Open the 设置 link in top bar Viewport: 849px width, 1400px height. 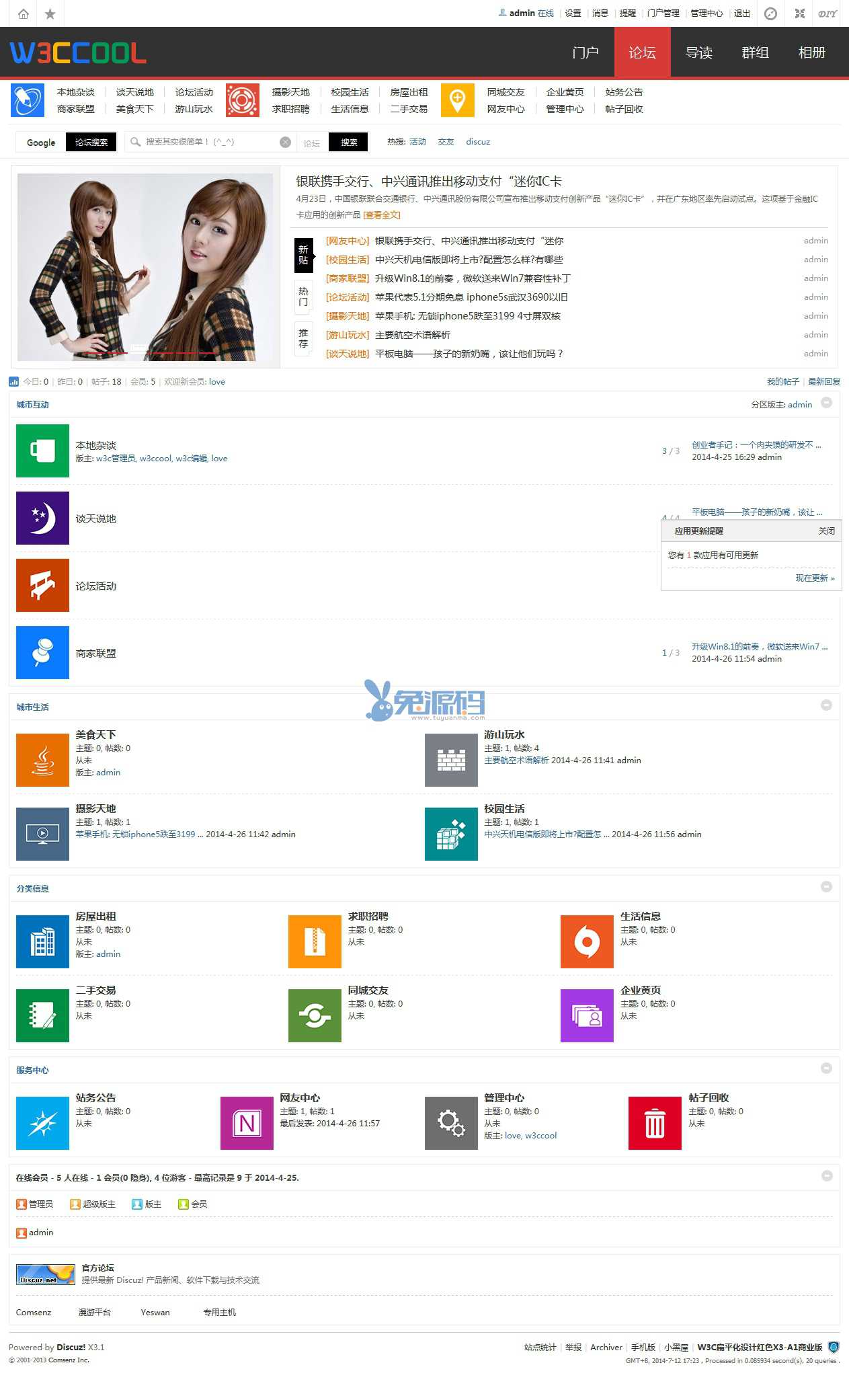pyautogui.click(x=573, y=13)
